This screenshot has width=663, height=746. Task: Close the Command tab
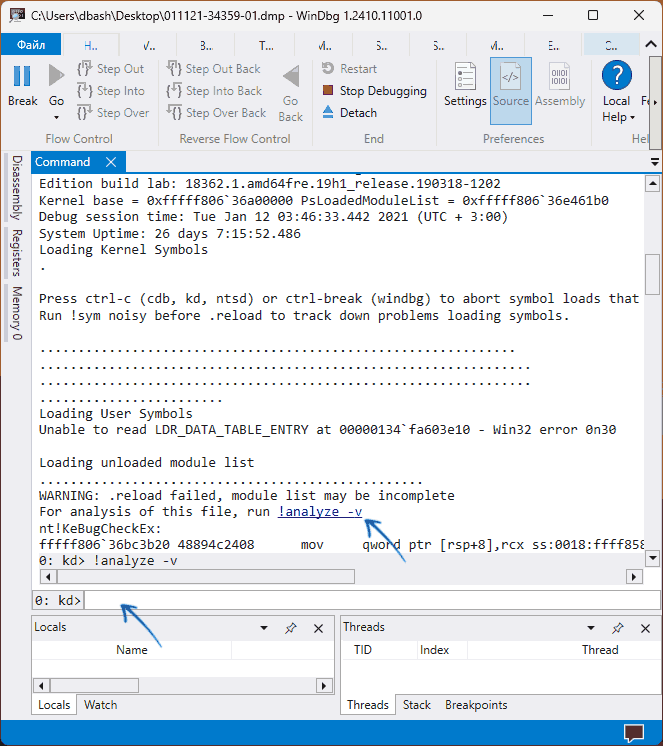tap(111, 162)
